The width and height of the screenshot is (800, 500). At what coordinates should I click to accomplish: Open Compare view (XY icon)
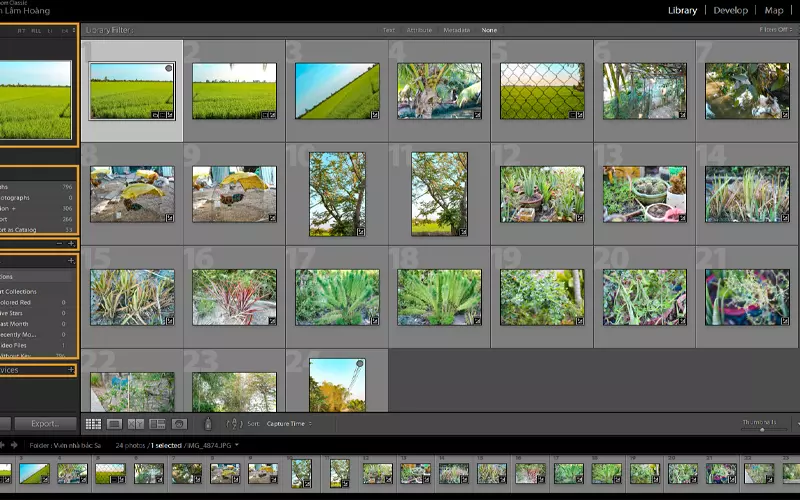coord(136,424)
